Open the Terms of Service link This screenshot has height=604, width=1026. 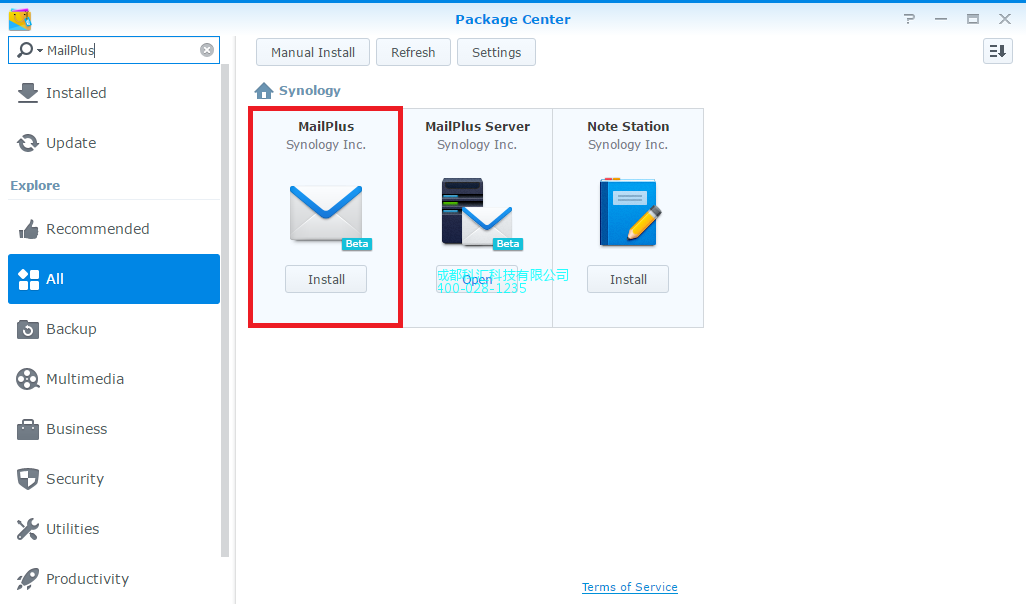coord(629,587)
